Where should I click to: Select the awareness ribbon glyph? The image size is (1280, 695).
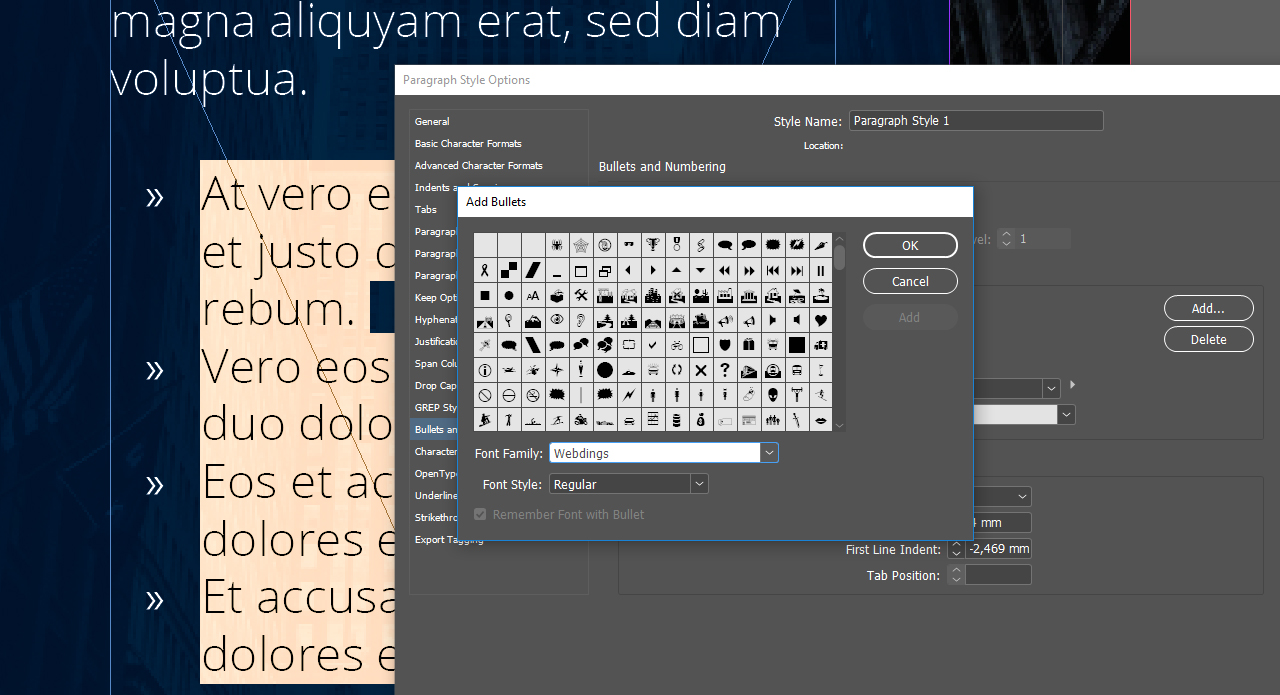[x=485, y=270]
